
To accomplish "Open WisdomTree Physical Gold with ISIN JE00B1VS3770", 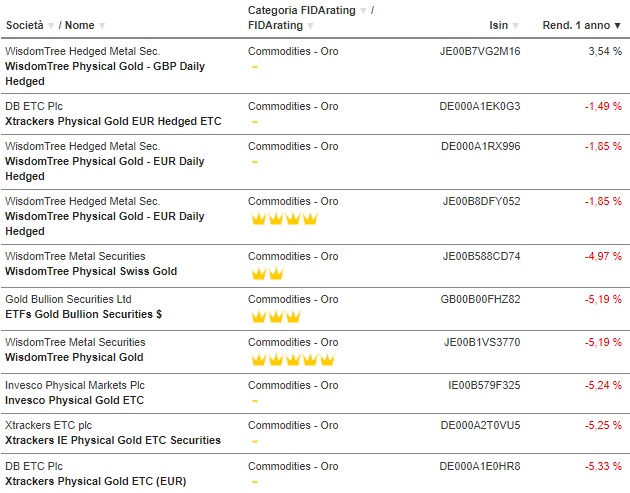I will tap(74, 357).
